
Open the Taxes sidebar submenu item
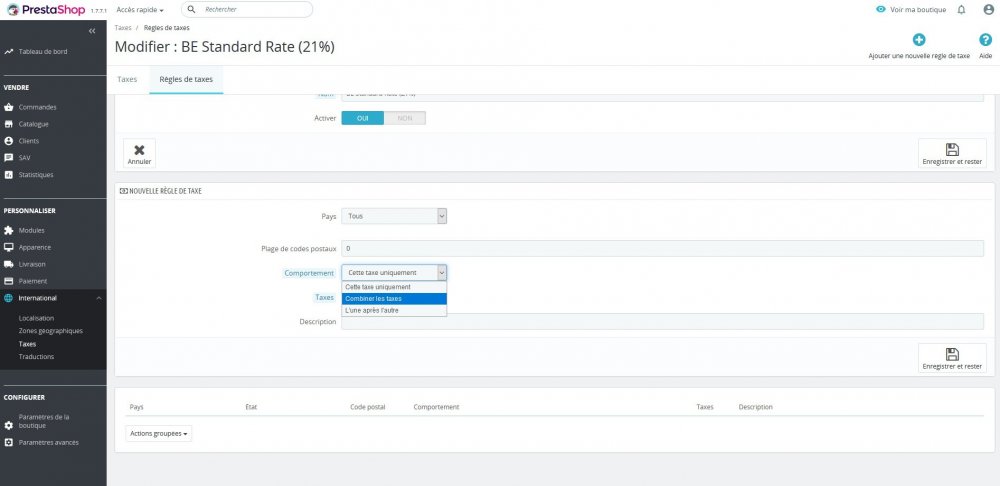pos(27,344)
